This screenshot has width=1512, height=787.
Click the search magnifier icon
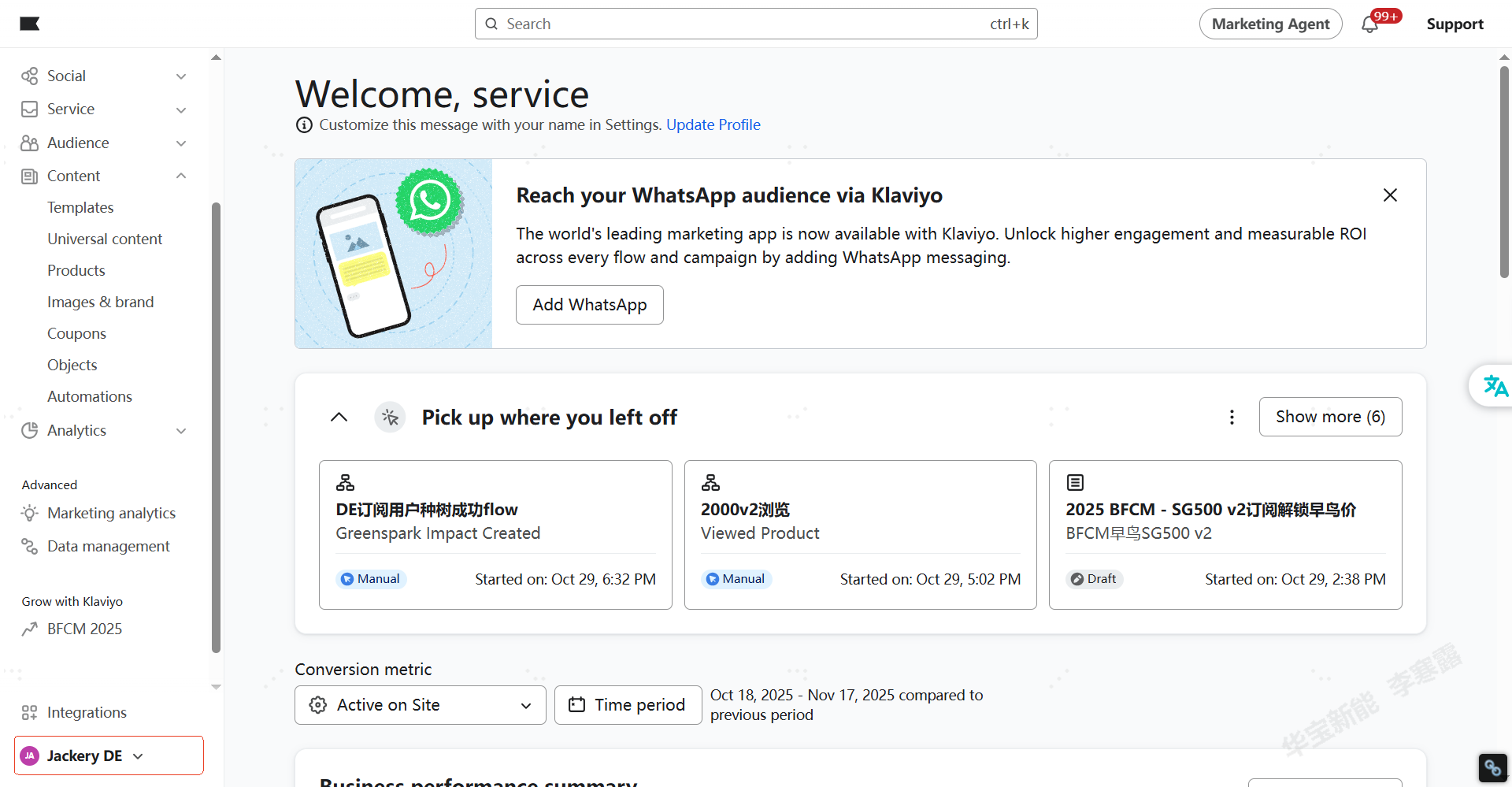pyautogui.click(x=491, y=24)
